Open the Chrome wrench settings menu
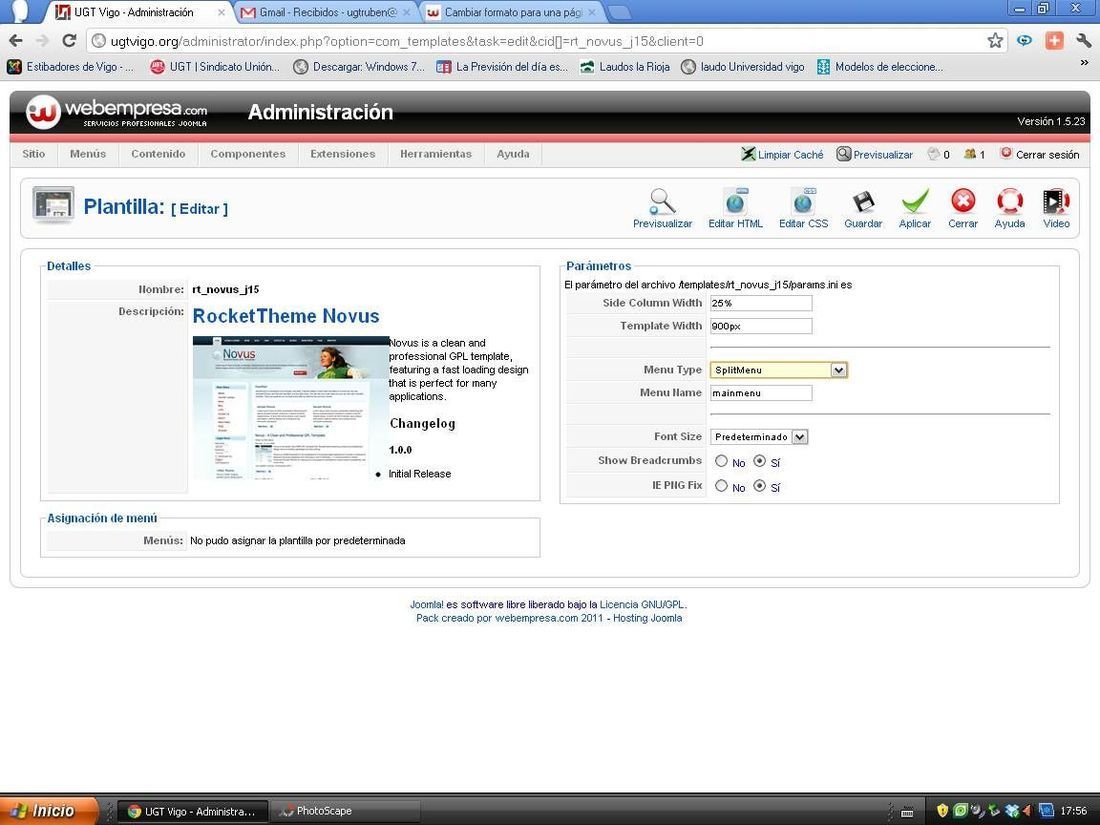 point(1084,41)
